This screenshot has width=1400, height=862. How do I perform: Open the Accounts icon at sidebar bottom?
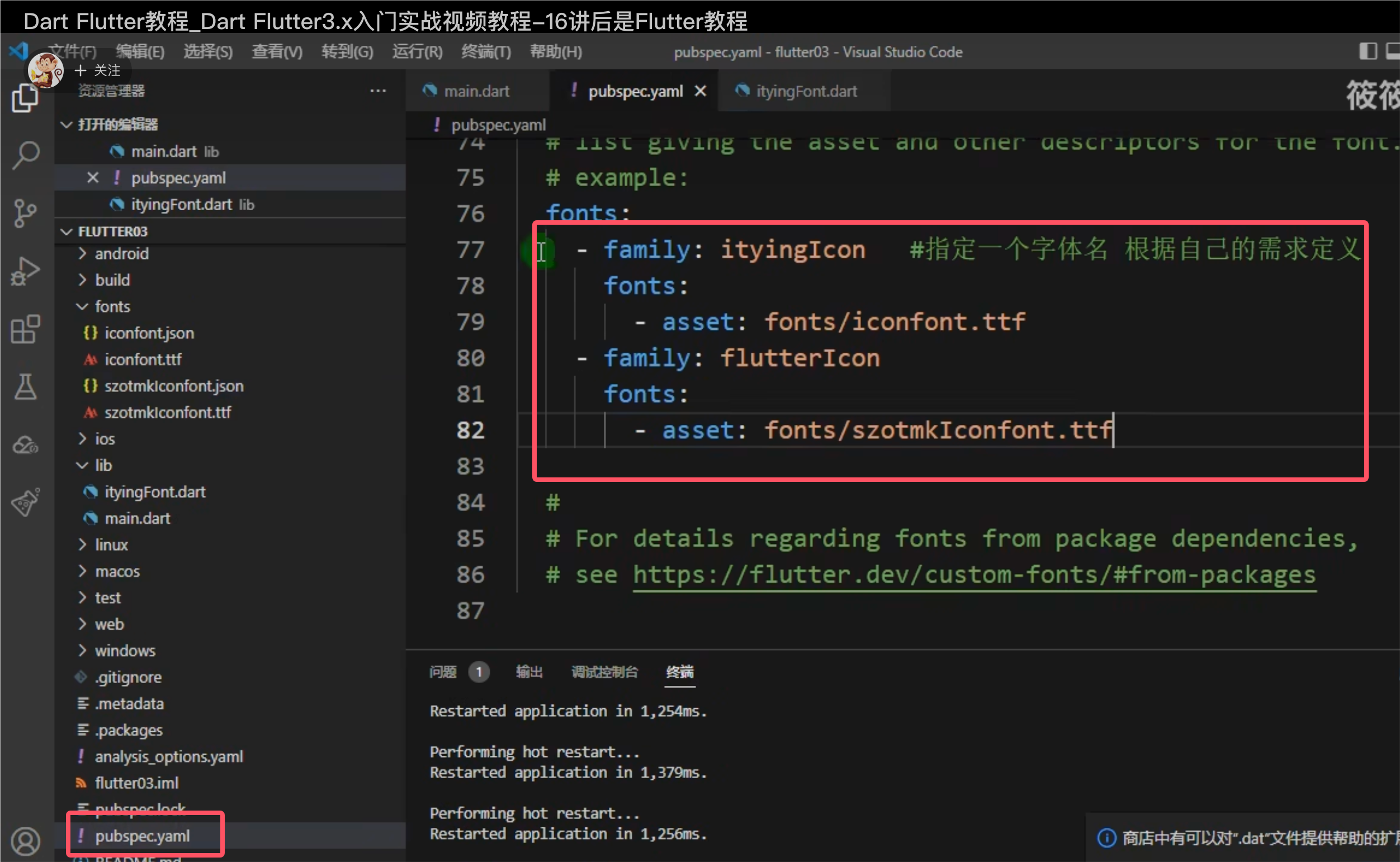click(25, 841)
